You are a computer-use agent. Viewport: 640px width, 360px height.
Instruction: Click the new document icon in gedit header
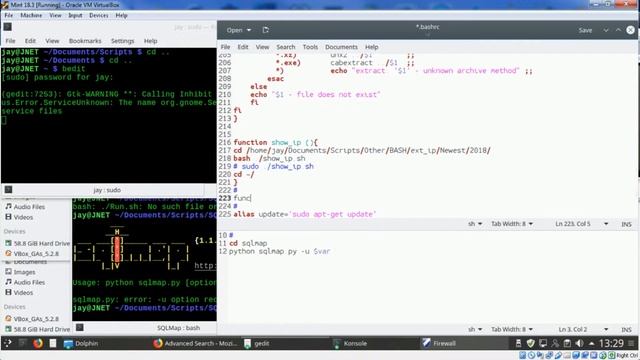coord(266,30)
